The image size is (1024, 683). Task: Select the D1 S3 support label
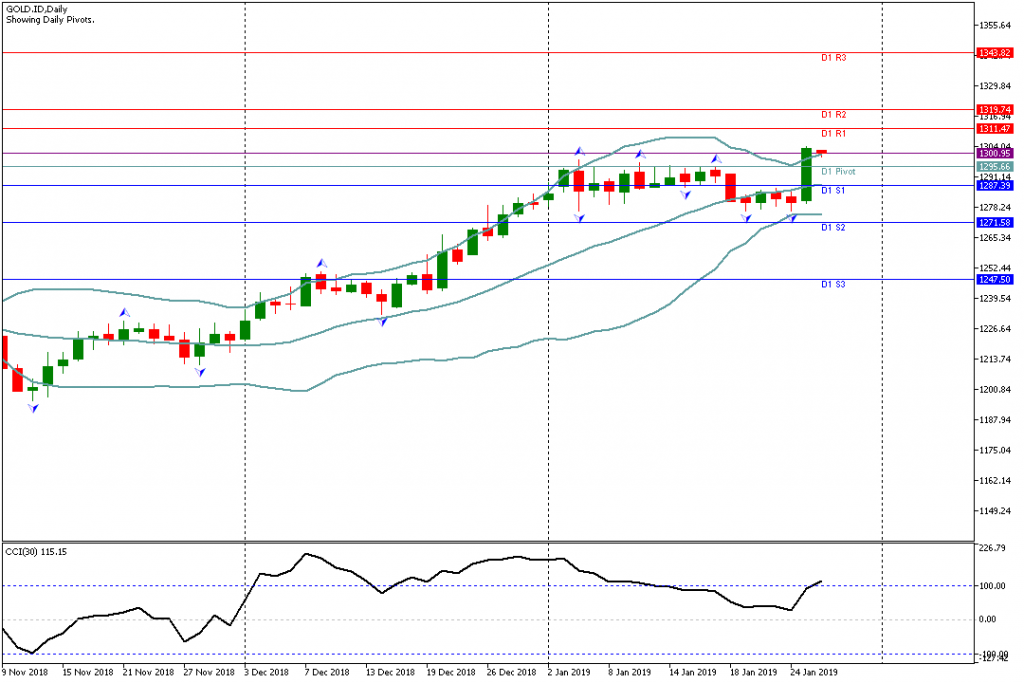point(834,285)
